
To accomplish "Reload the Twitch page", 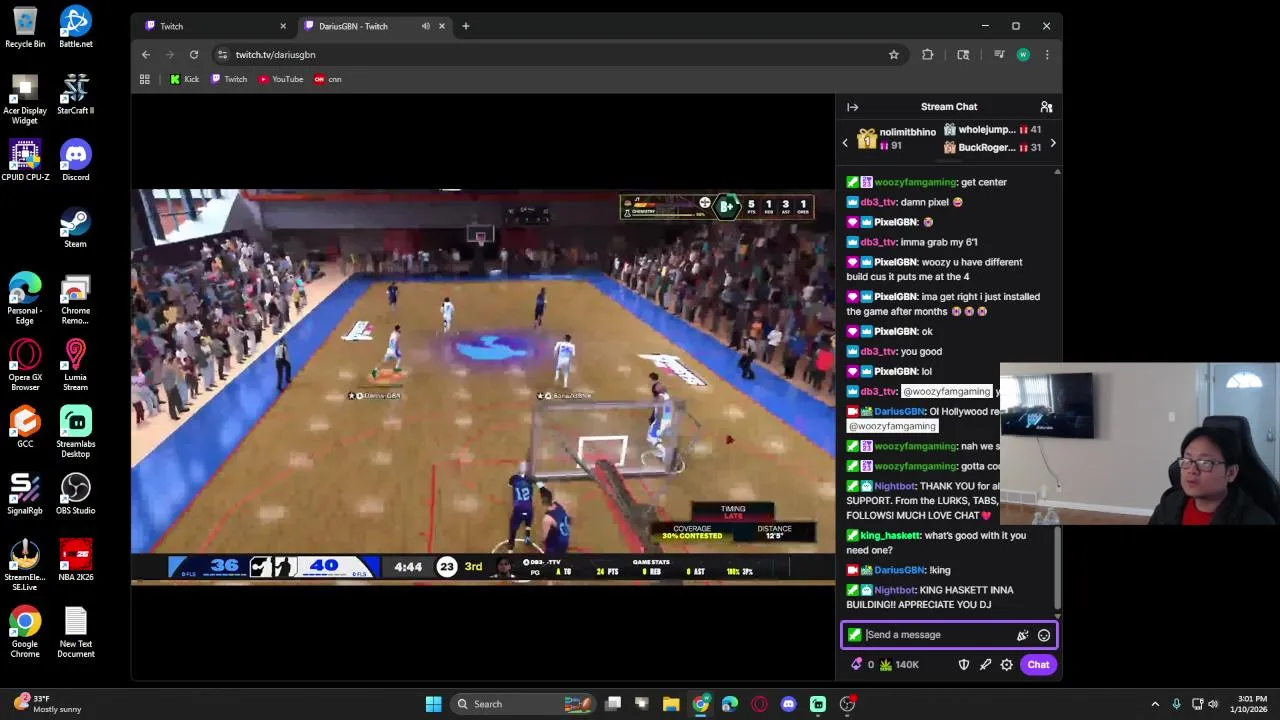I will click(x=194, y=55).
